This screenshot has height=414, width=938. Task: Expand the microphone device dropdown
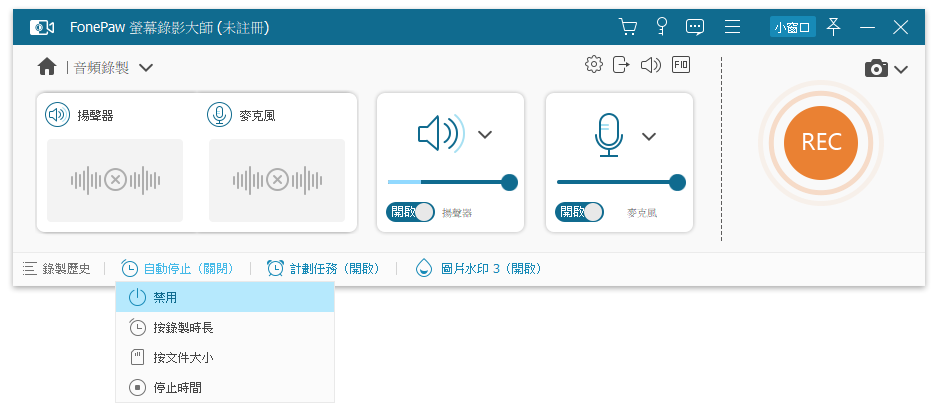pyautogui.click(x=649, y=137)
